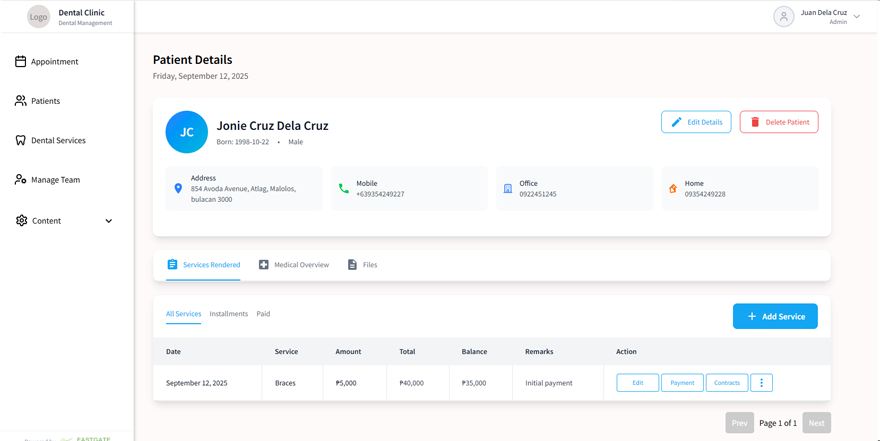This screenshot has width=880, height=441.
Task: Click the Edit Details button
Action: (696, 122)
